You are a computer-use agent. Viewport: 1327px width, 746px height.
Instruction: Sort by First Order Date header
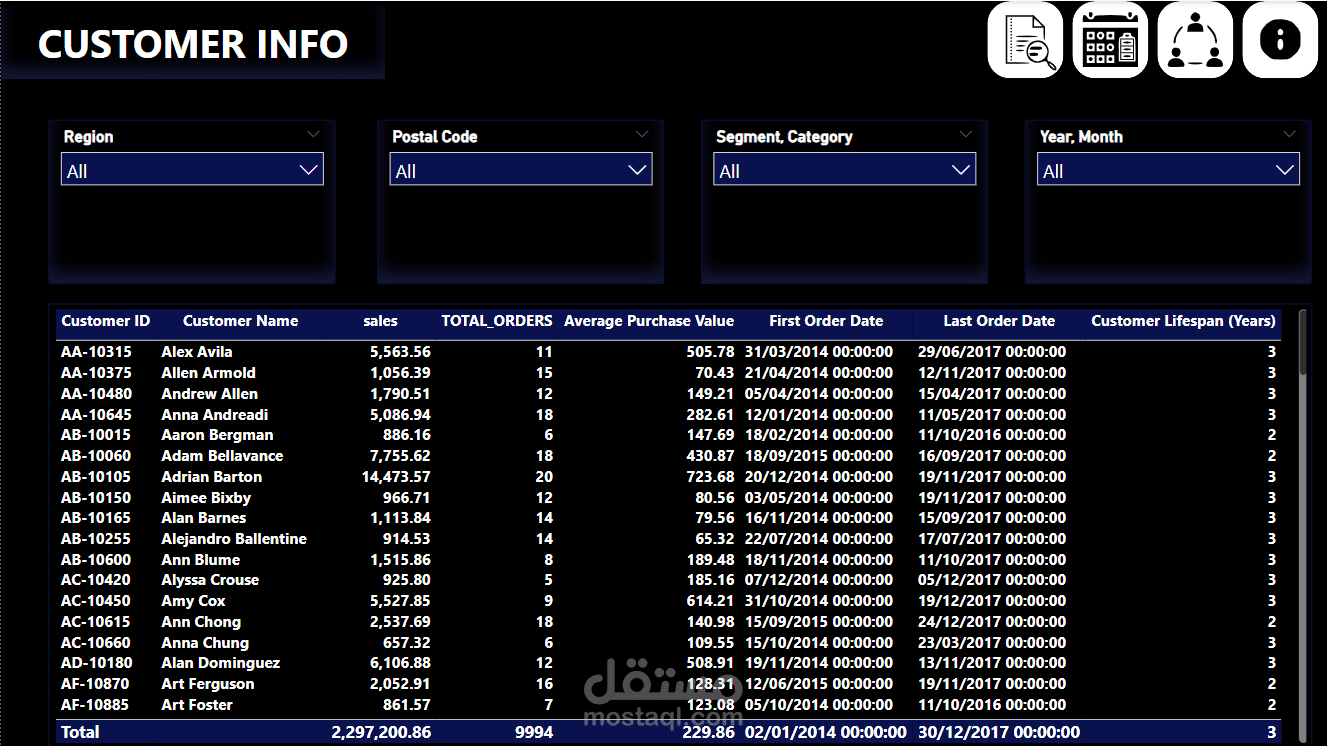[x=826, y=321]
